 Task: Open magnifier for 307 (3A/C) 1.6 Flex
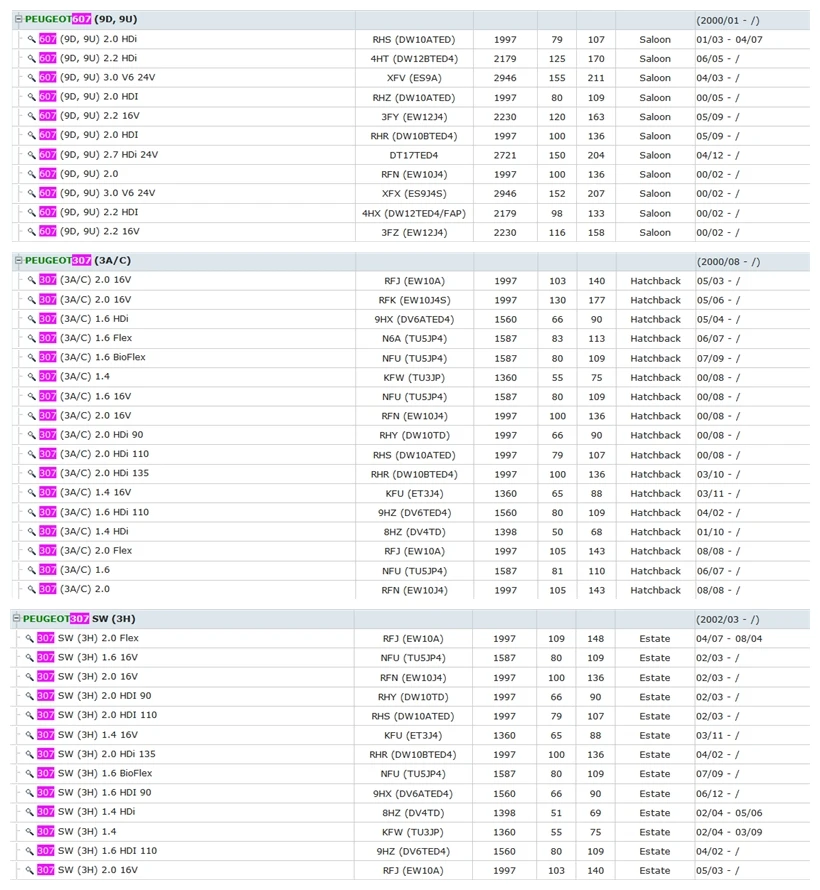tap(31, 338)
